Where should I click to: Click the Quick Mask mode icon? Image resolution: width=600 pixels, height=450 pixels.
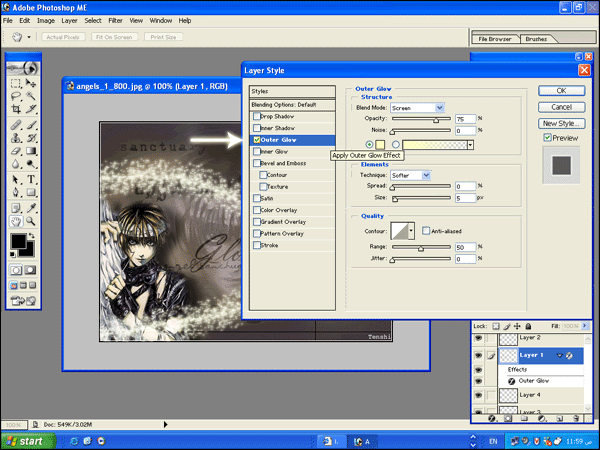31,270
